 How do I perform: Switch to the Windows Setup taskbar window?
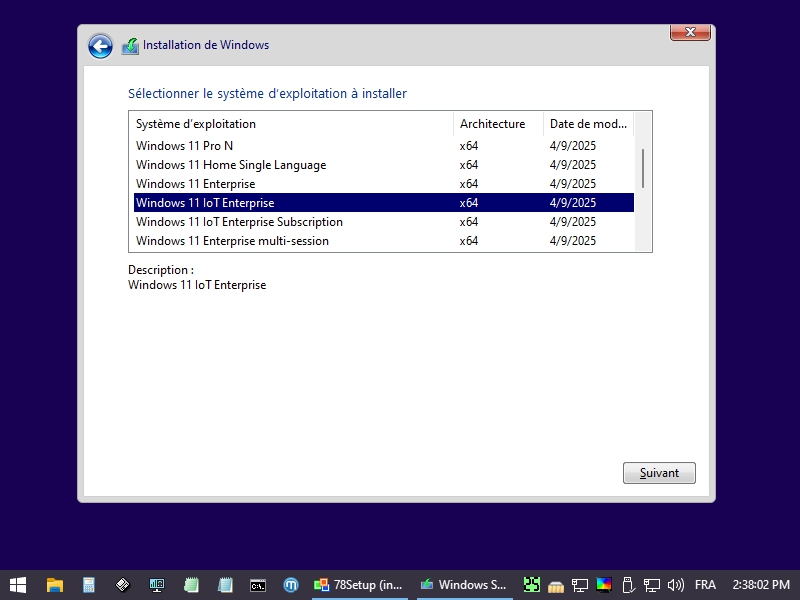pos(463,585)
